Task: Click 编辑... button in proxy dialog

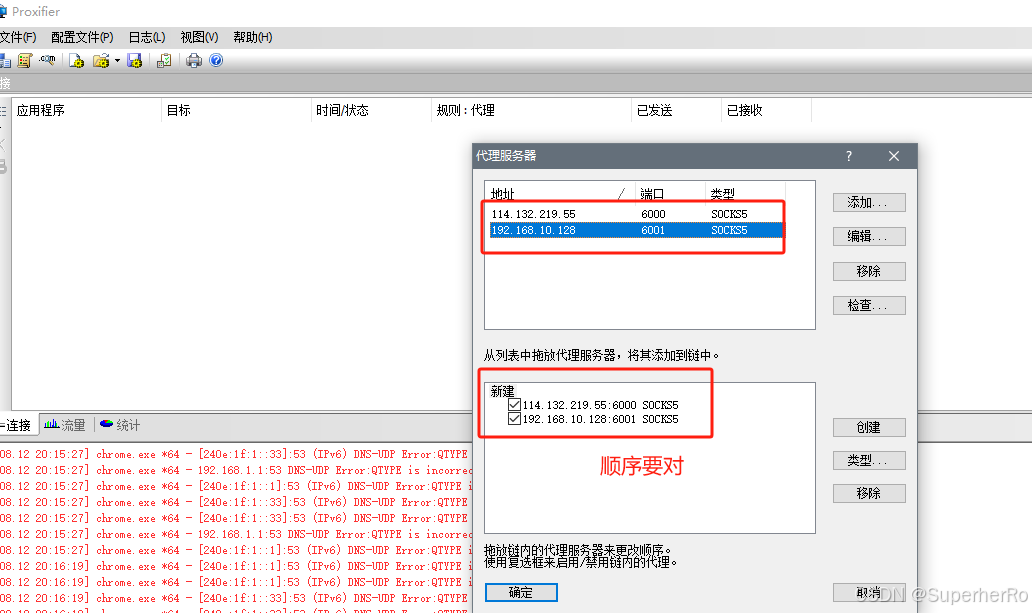Action: [x=869, y=236]
